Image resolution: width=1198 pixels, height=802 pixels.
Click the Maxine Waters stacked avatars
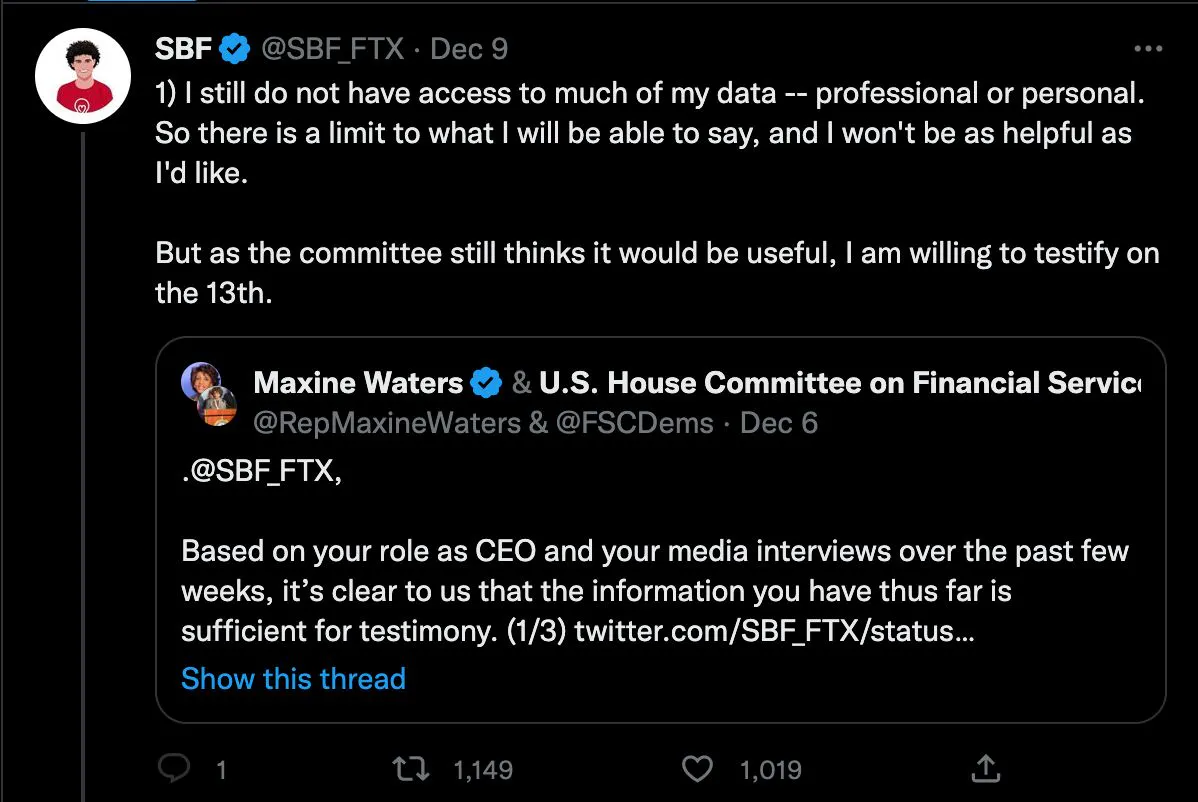click(x=208, y=394)
